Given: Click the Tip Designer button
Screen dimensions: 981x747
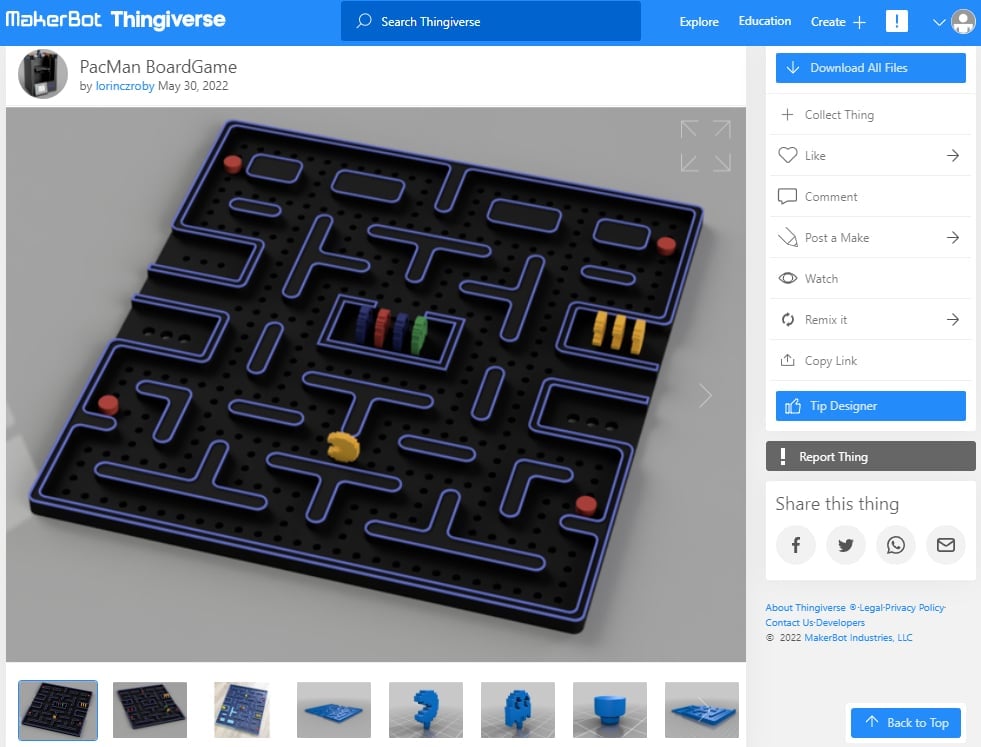Looking at the screenshot, I should point(870,406).
